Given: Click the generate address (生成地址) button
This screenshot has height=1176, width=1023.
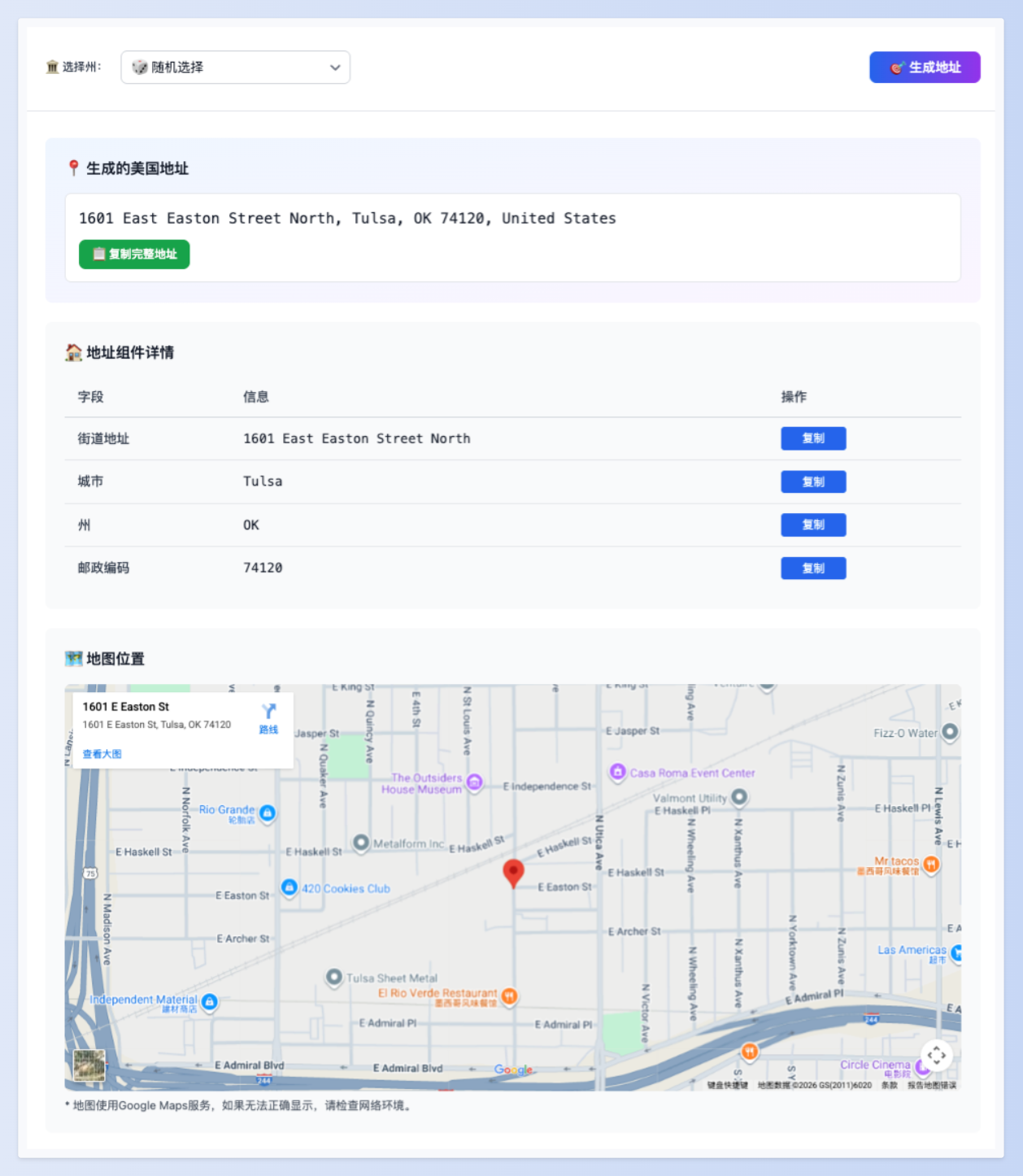Looking at the screenshot, I should 925,68.
